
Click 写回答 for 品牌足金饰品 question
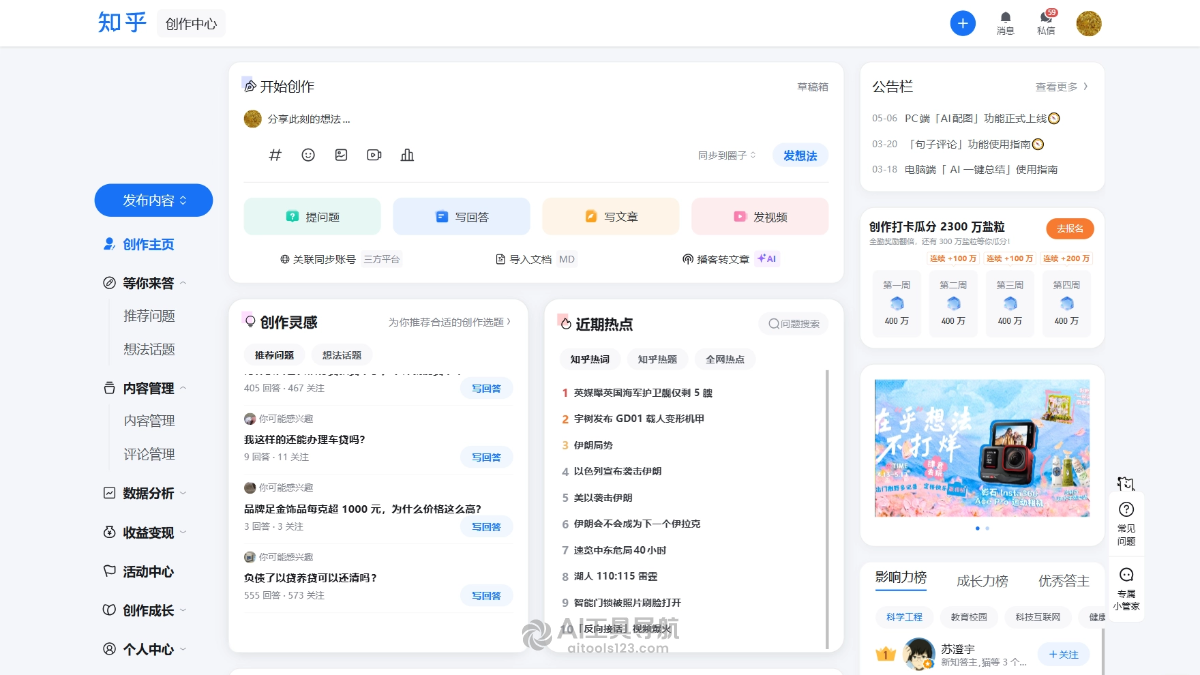[x=486, y=526]
